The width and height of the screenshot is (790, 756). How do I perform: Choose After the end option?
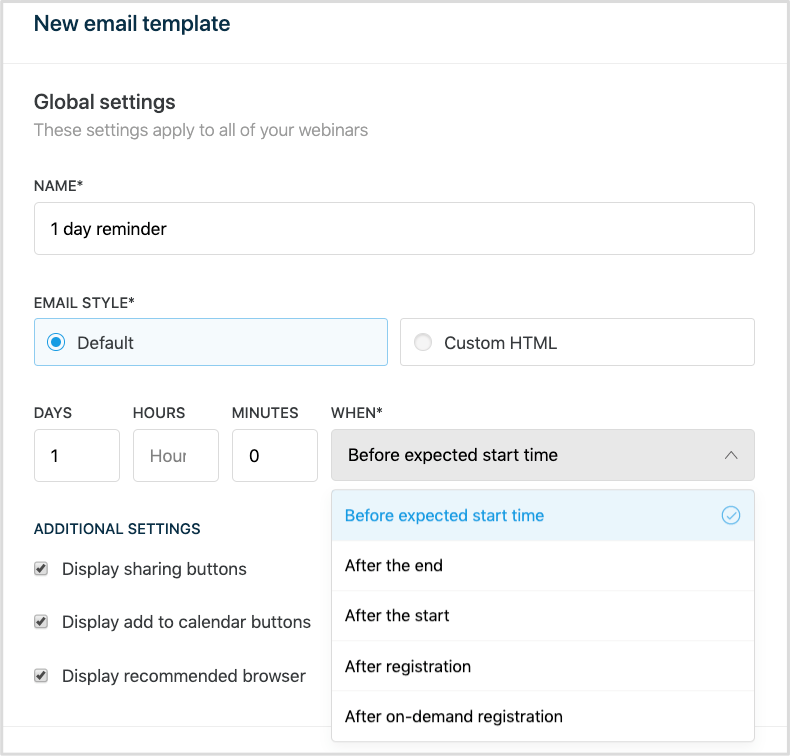pos(543,566)
